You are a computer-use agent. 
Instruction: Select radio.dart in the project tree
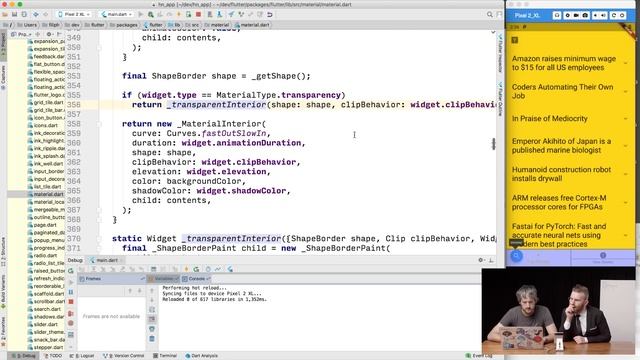(42, 256)
